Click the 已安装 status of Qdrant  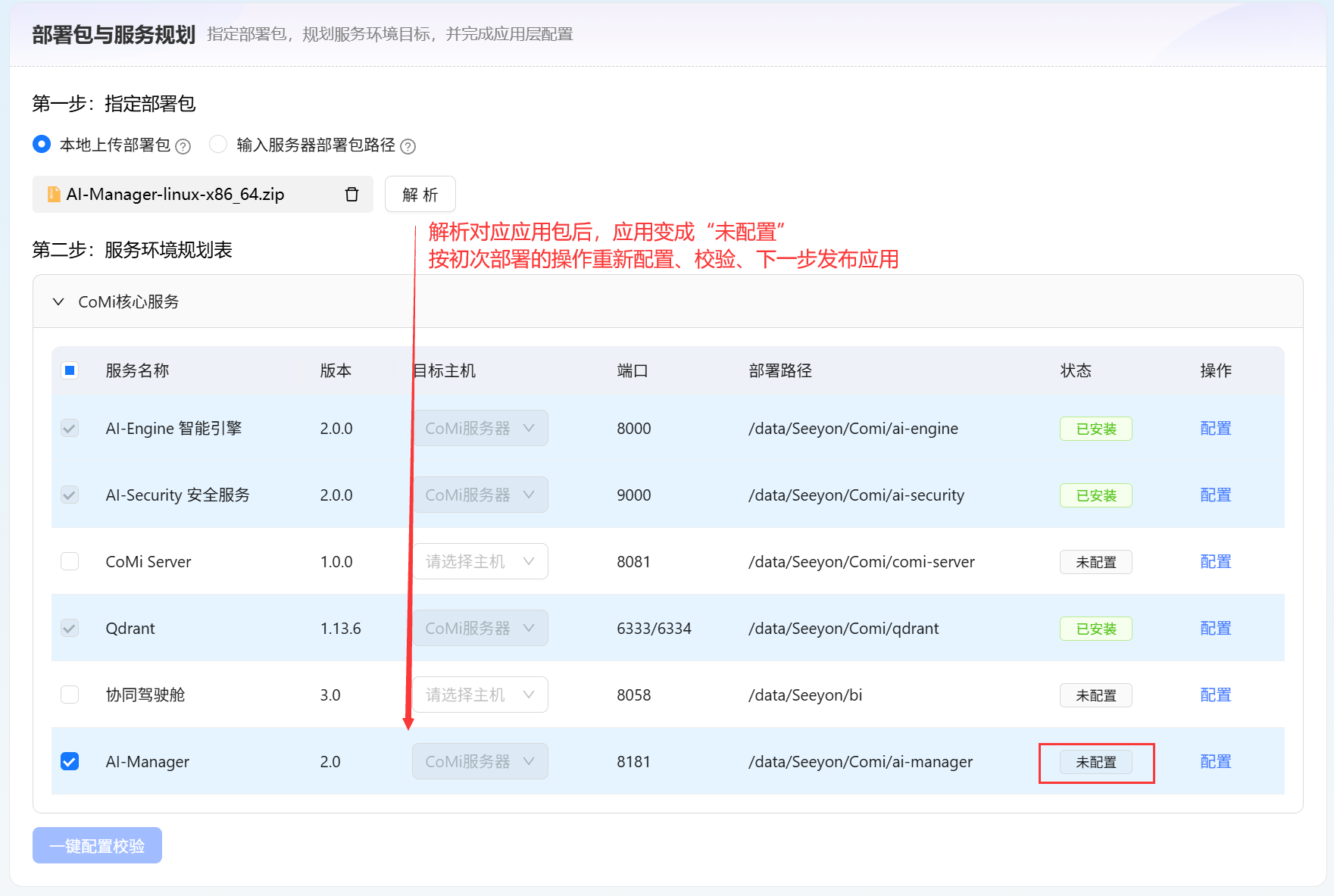[x=1096, y=629]
